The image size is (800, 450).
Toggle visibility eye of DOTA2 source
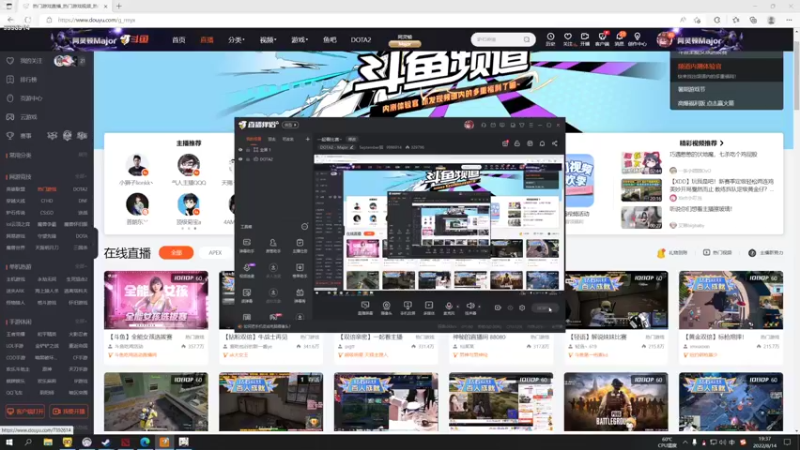tap(241, 159)
